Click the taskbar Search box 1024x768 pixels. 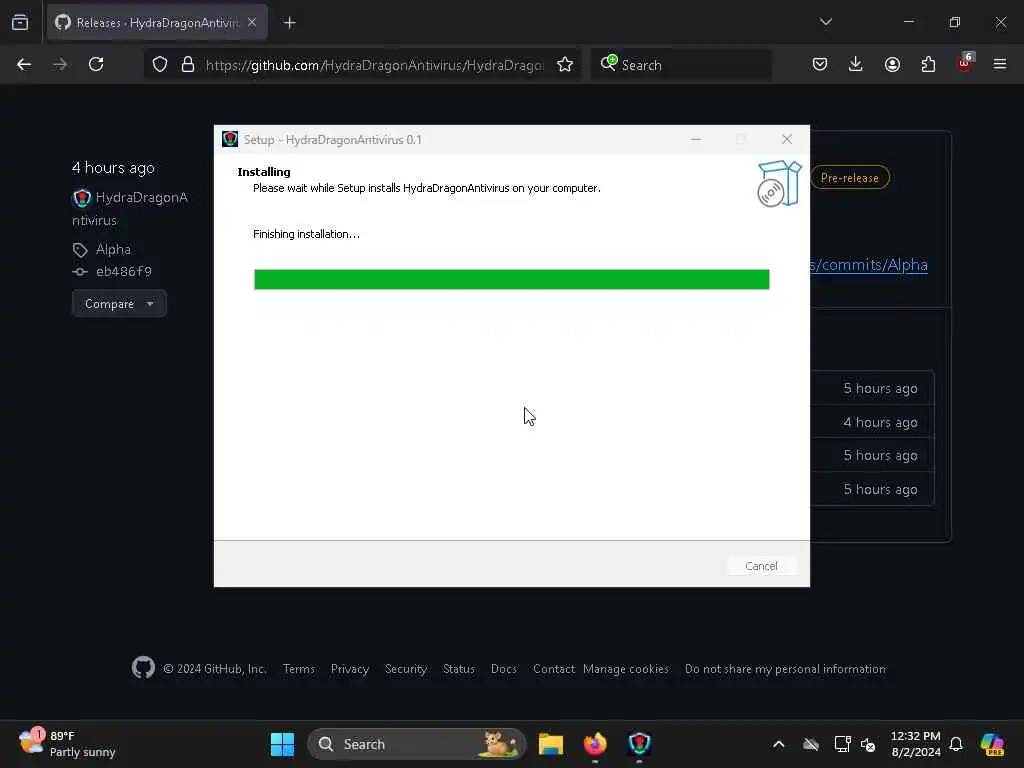pos(417,744)
